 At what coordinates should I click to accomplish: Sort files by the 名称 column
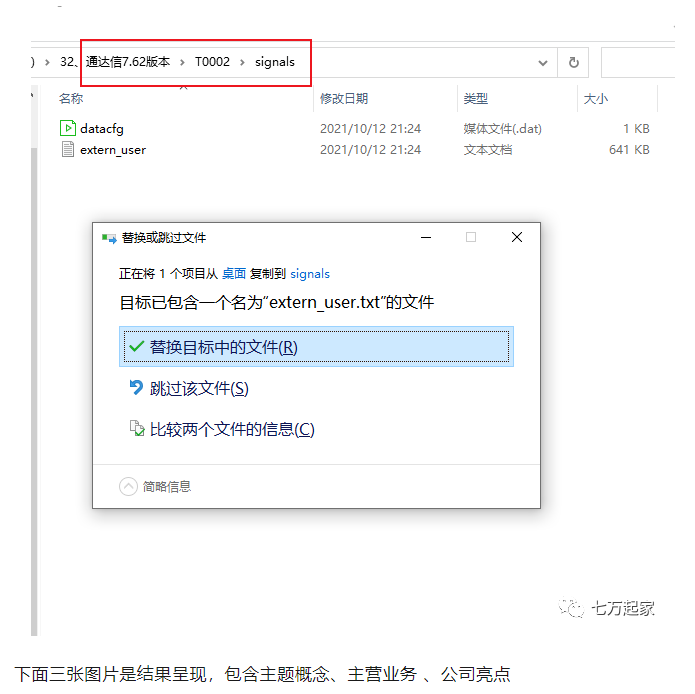(71, 98)
